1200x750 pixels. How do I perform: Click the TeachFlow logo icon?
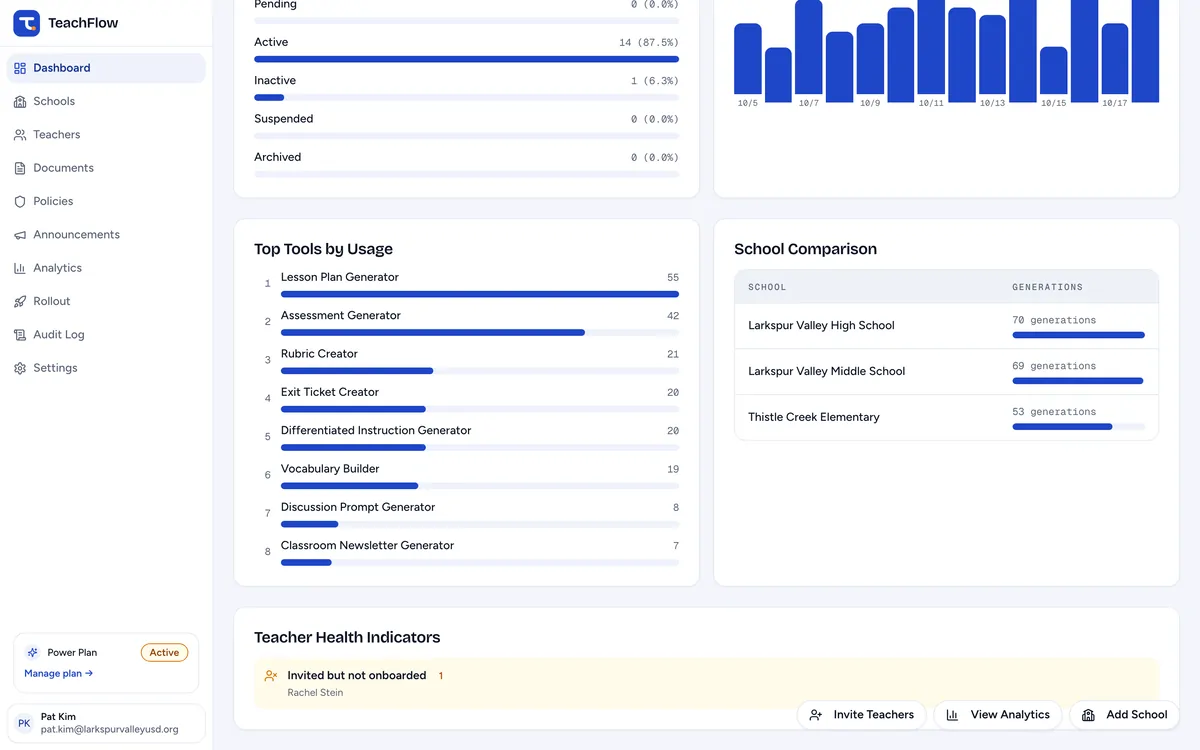click(26, 23)
